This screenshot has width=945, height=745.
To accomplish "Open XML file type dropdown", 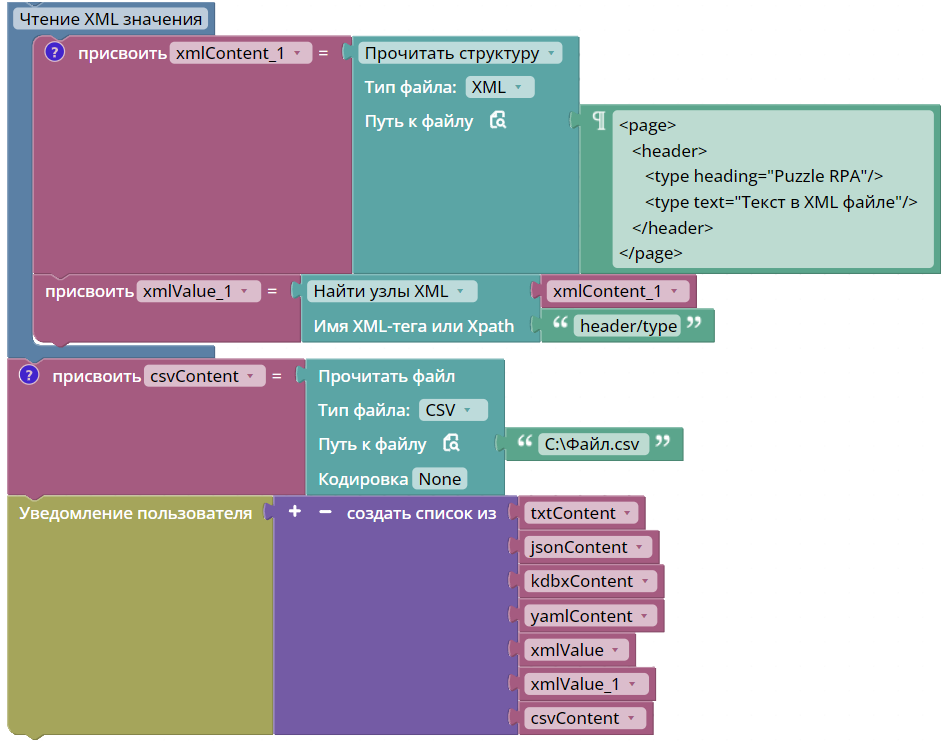I will tap(500, 87).
